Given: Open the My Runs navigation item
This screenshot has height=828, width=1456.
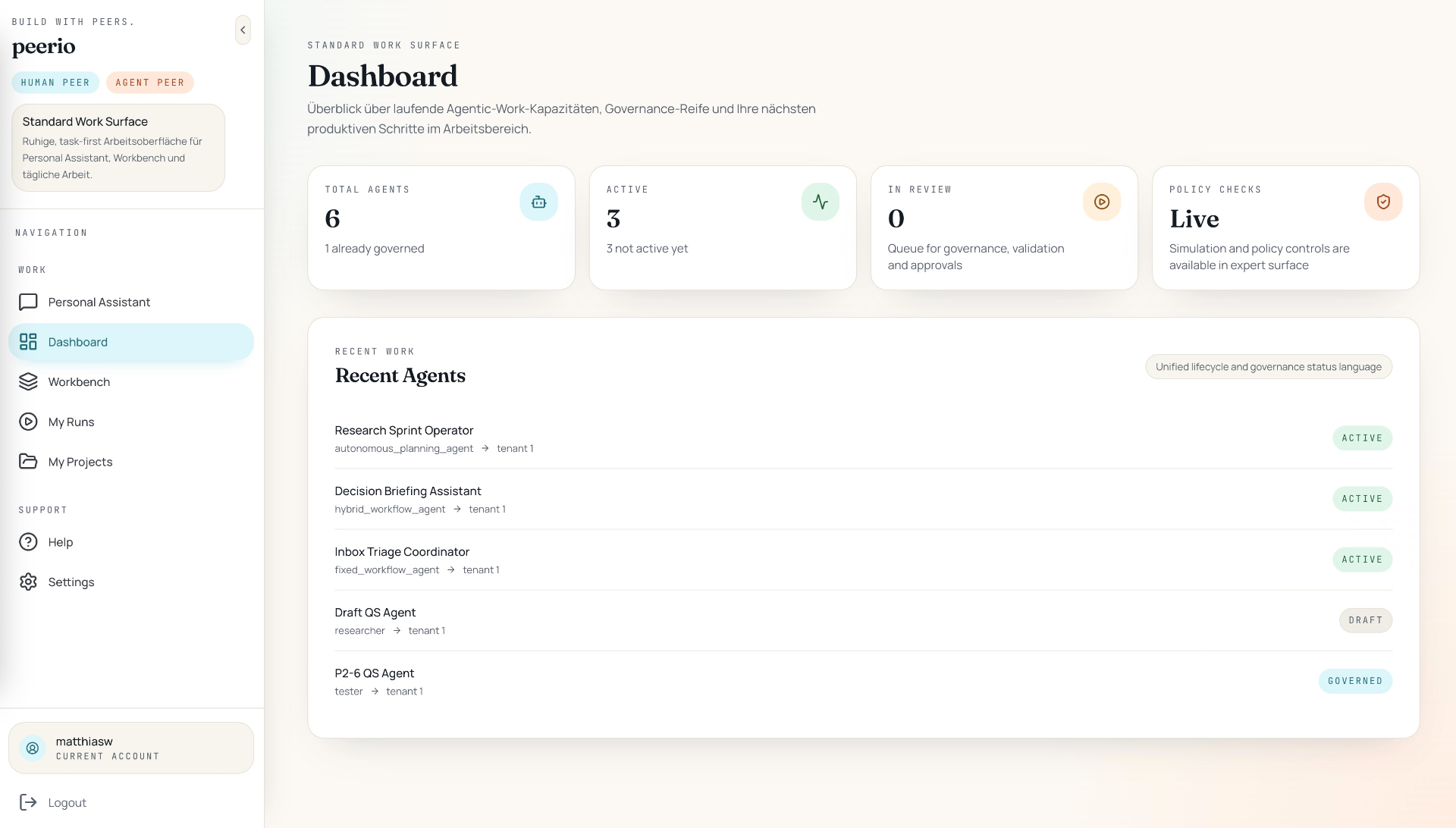Looking at the screenshot, I should tap(131, 422).
